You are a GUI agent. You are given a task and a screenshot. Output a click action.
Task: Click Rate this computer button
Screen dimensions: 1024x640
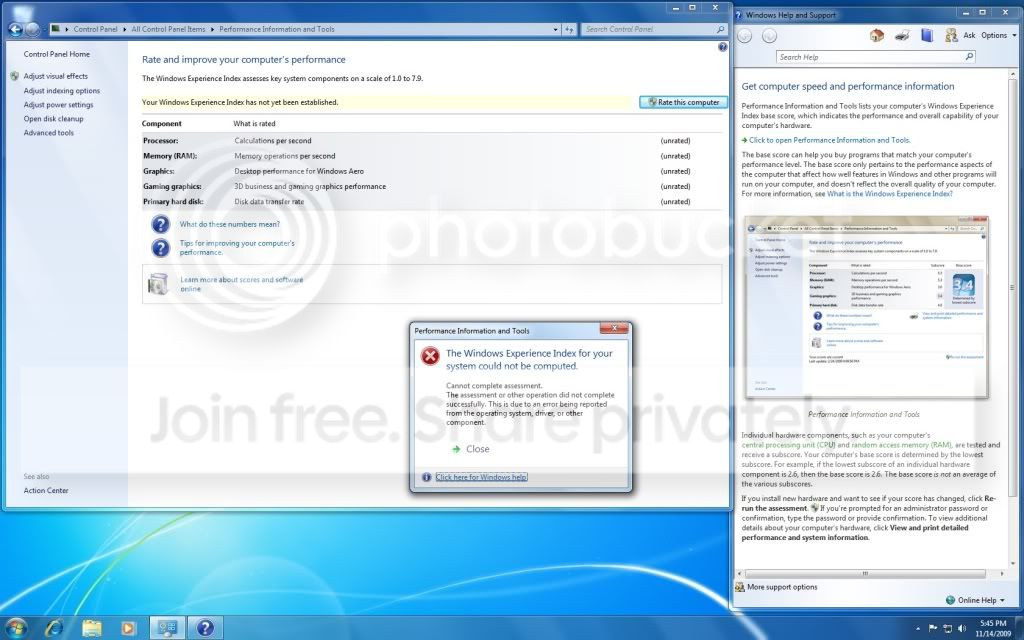click(683, 103)
